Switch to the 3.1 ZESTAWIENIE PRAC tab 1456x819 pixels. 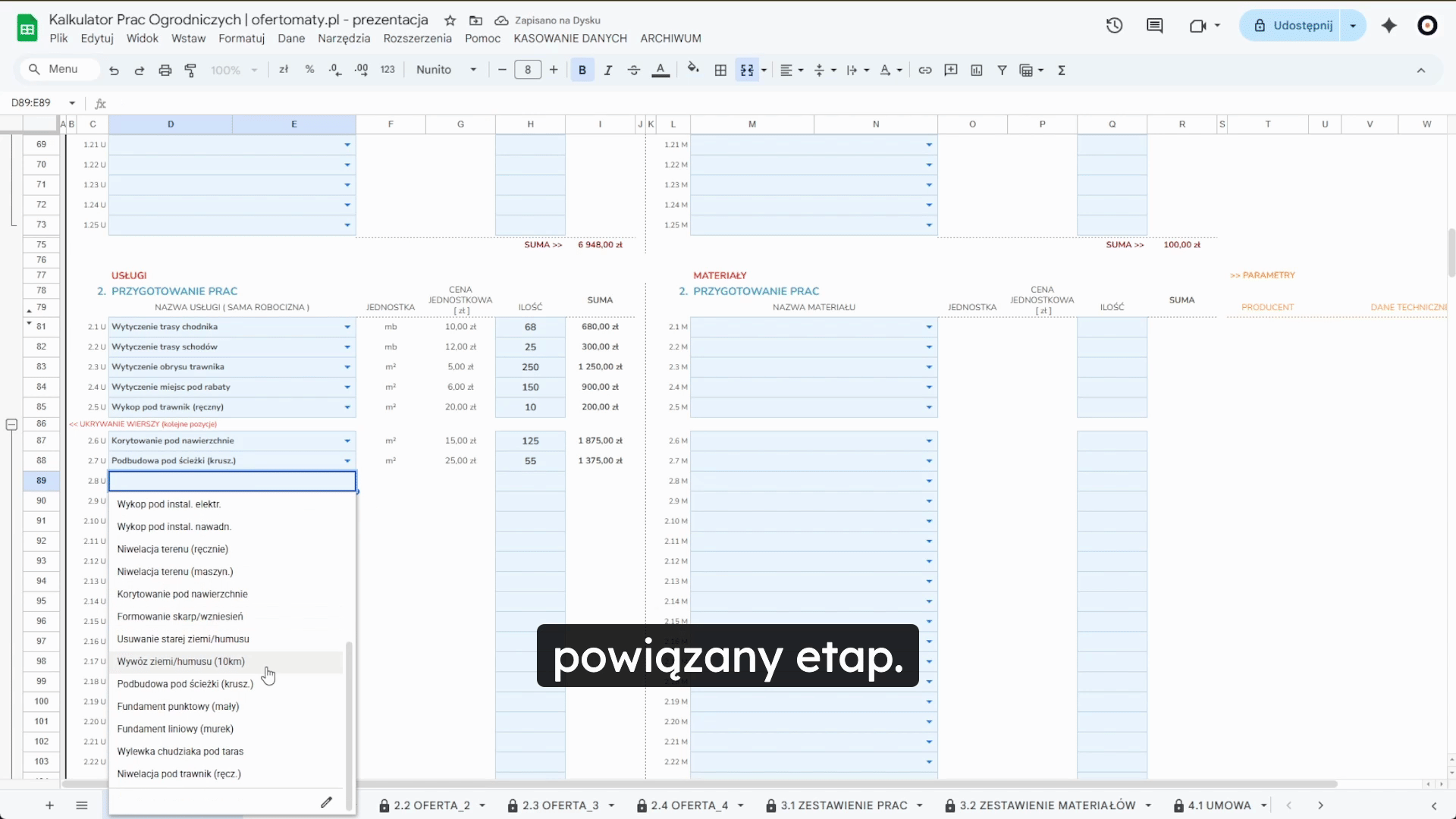coord(843,805)
